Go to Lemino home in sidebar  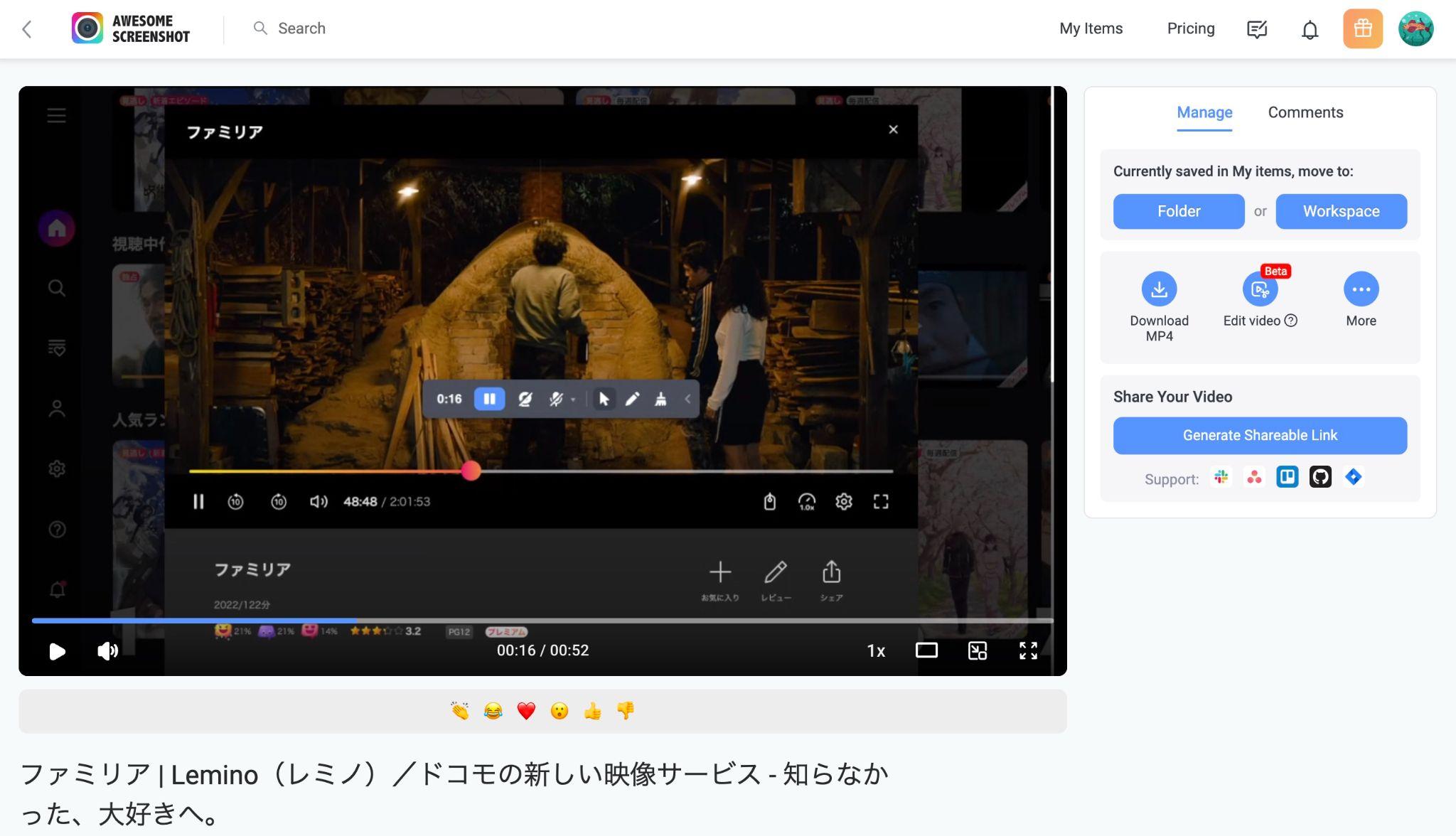pyautogui.click(x=57, y=229)
